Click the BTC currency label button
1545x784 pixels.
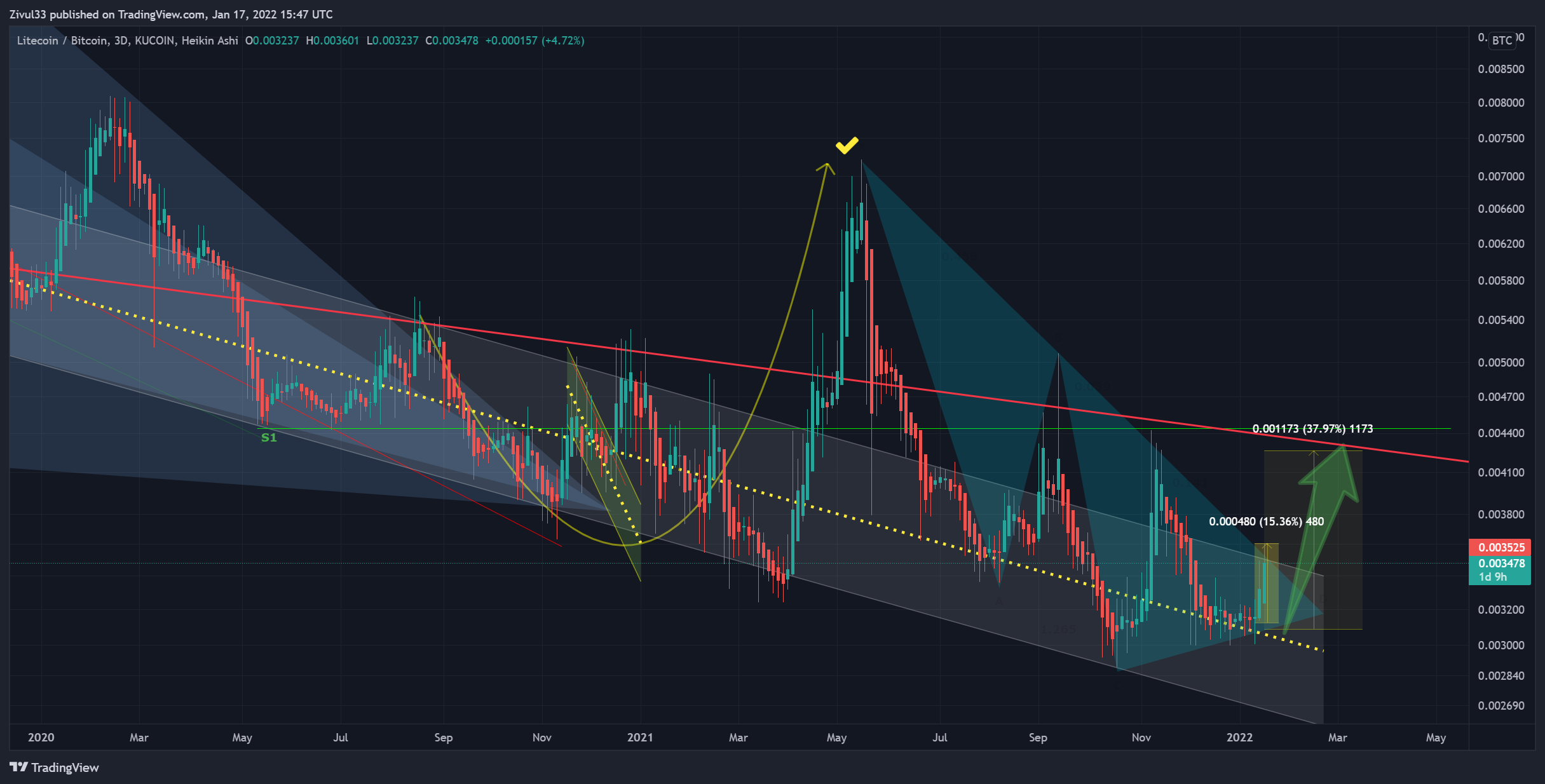[x=1502, y=40]
